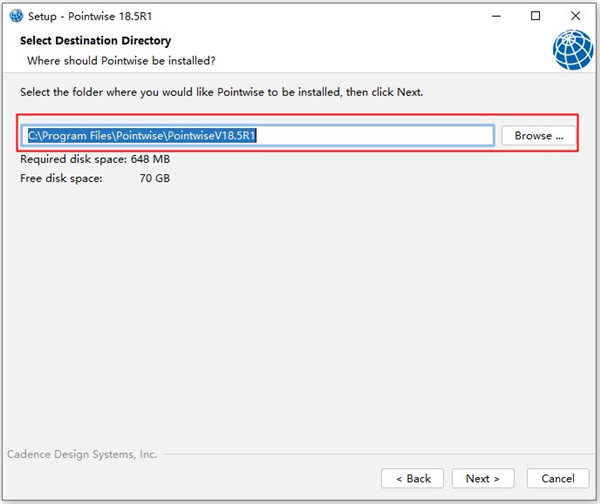Click 'Where should Pointwise be installed?' text

(x=121, y=61)
